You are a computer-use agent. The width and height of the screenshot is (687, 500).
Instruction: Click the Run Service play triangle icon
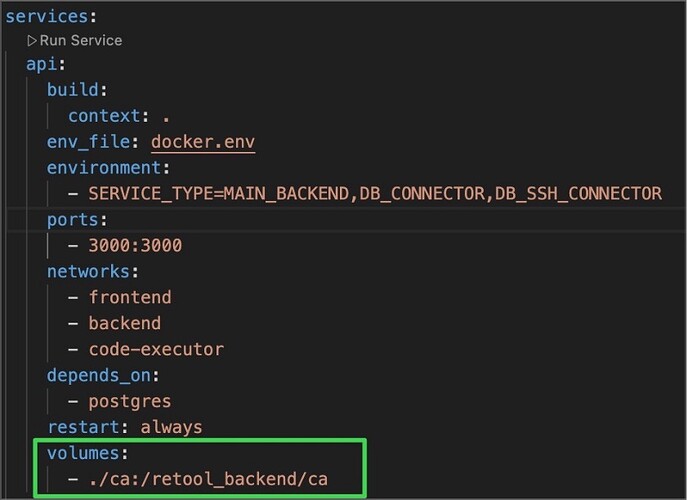tap(31, 41)
